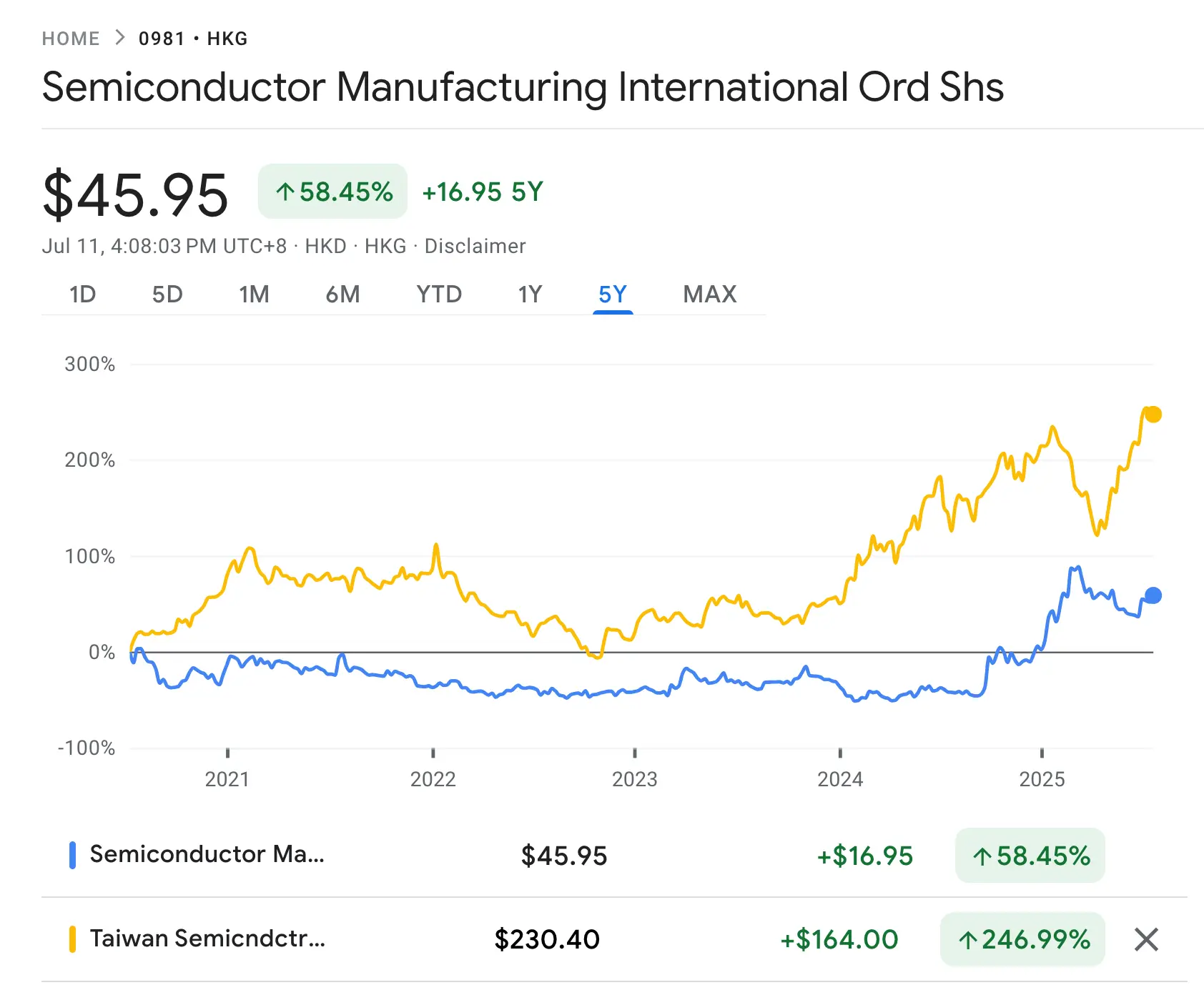Switch to the 1M range tab
Viewport: 1204px width, 985px height.
coord(255,294)
